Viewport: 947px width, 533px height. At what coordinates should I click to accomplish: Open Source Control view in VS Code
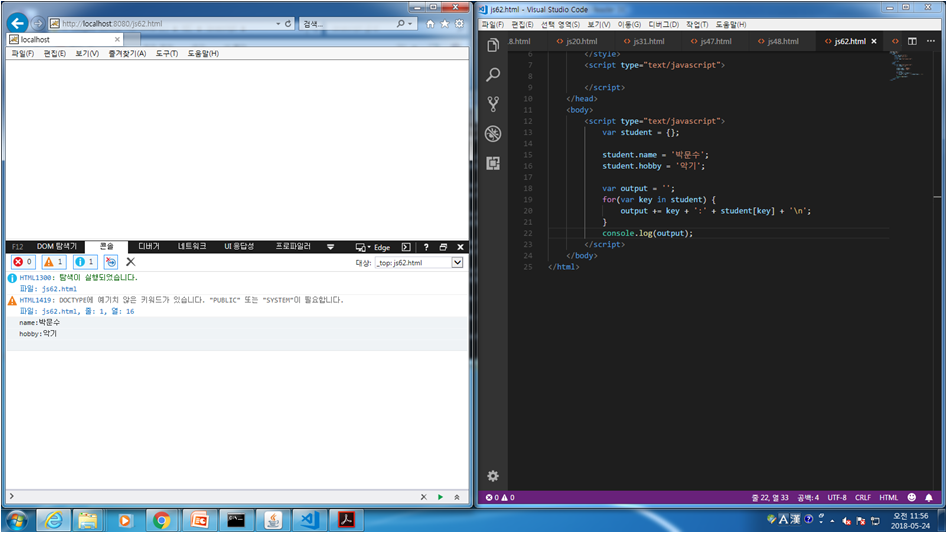click(493, 104)
